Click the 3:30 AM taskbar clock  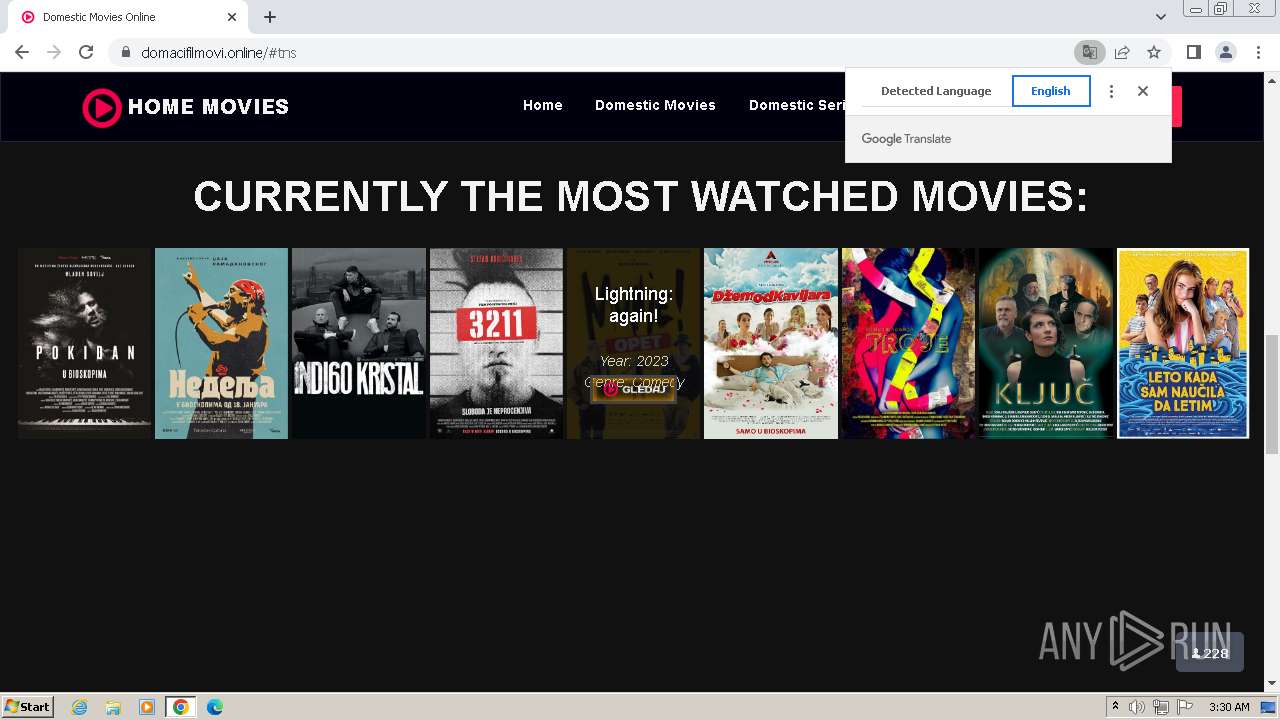tap(1229, 707)
